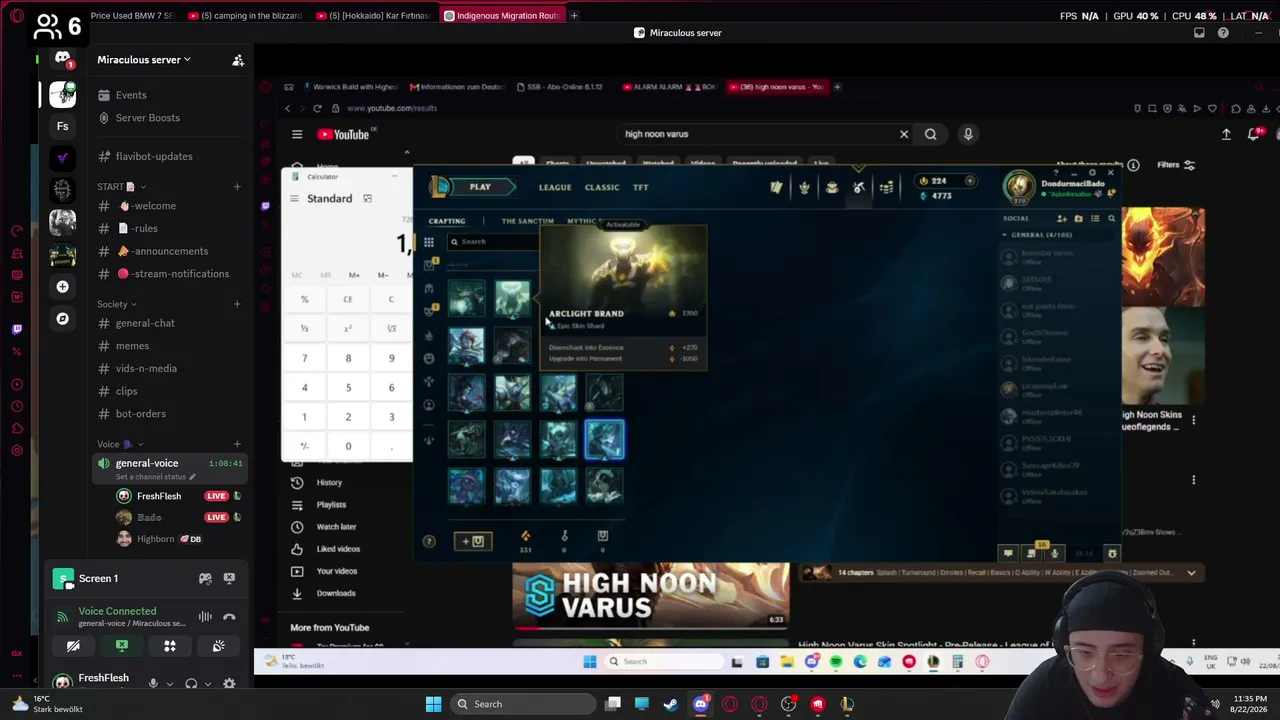Click the Discord create invite icon
Image resolution: width=1280 pixels, height=720 pixels.
tap(238, 60)
